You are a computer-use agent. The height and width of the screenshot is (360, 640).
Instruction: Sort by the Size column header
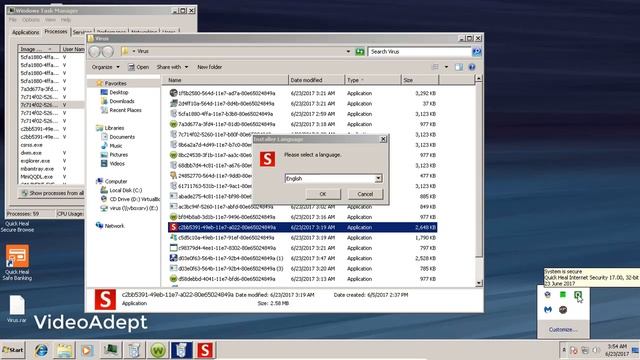(x=420, y=80)
